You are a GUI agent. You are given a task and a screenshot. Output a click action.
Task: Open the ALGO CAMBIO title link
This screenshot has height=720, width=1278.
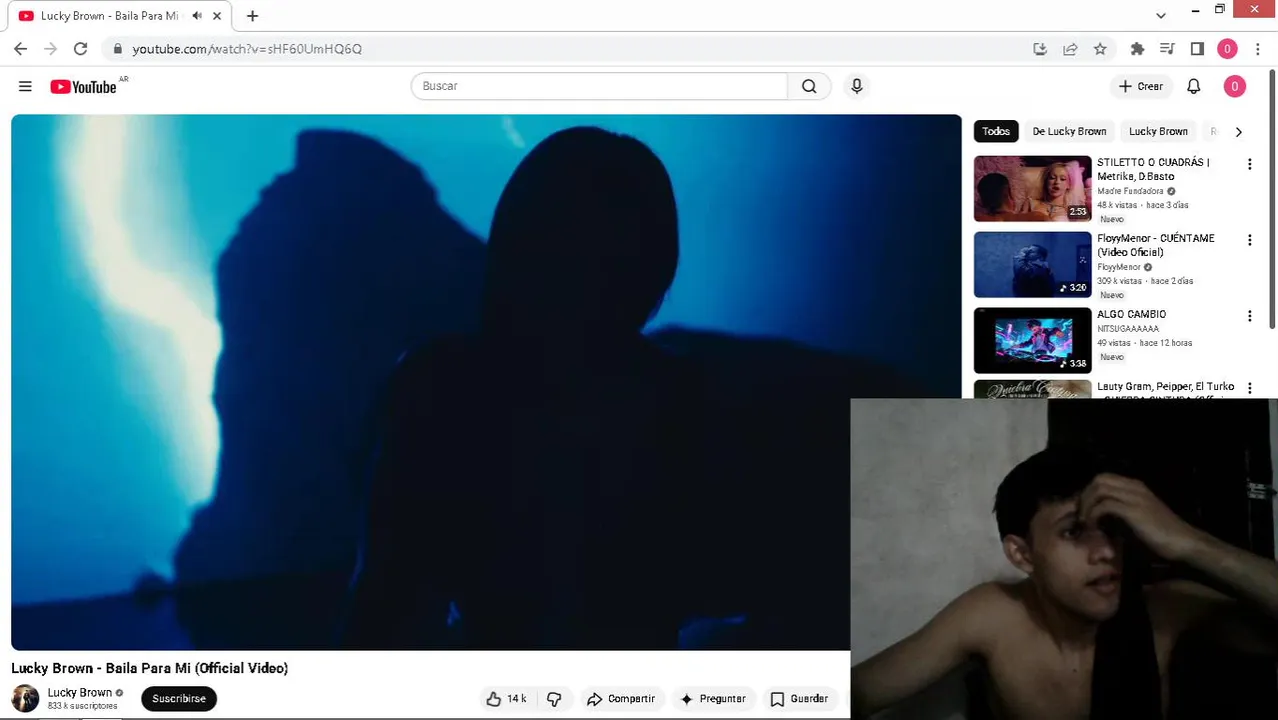click(x=1131, y=314)
